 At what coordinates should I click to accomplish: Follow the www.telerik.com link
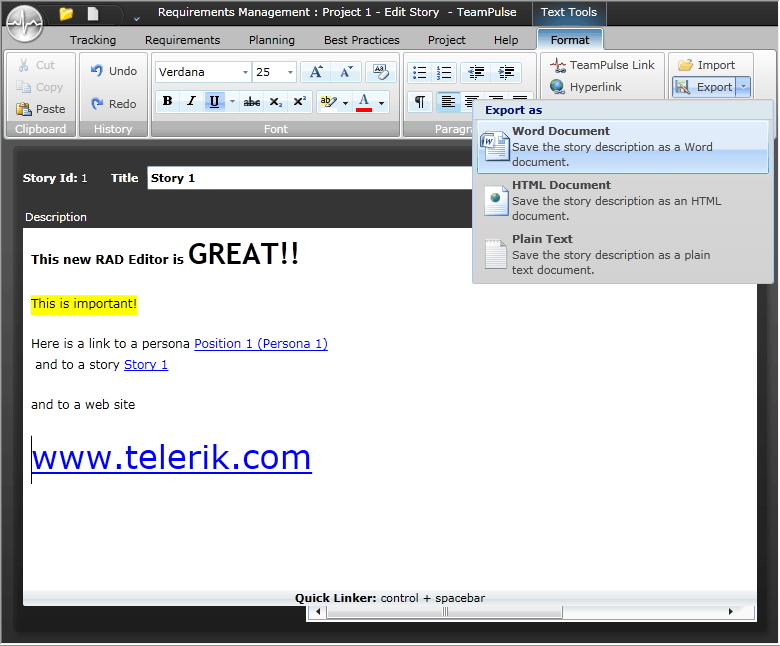172,457
